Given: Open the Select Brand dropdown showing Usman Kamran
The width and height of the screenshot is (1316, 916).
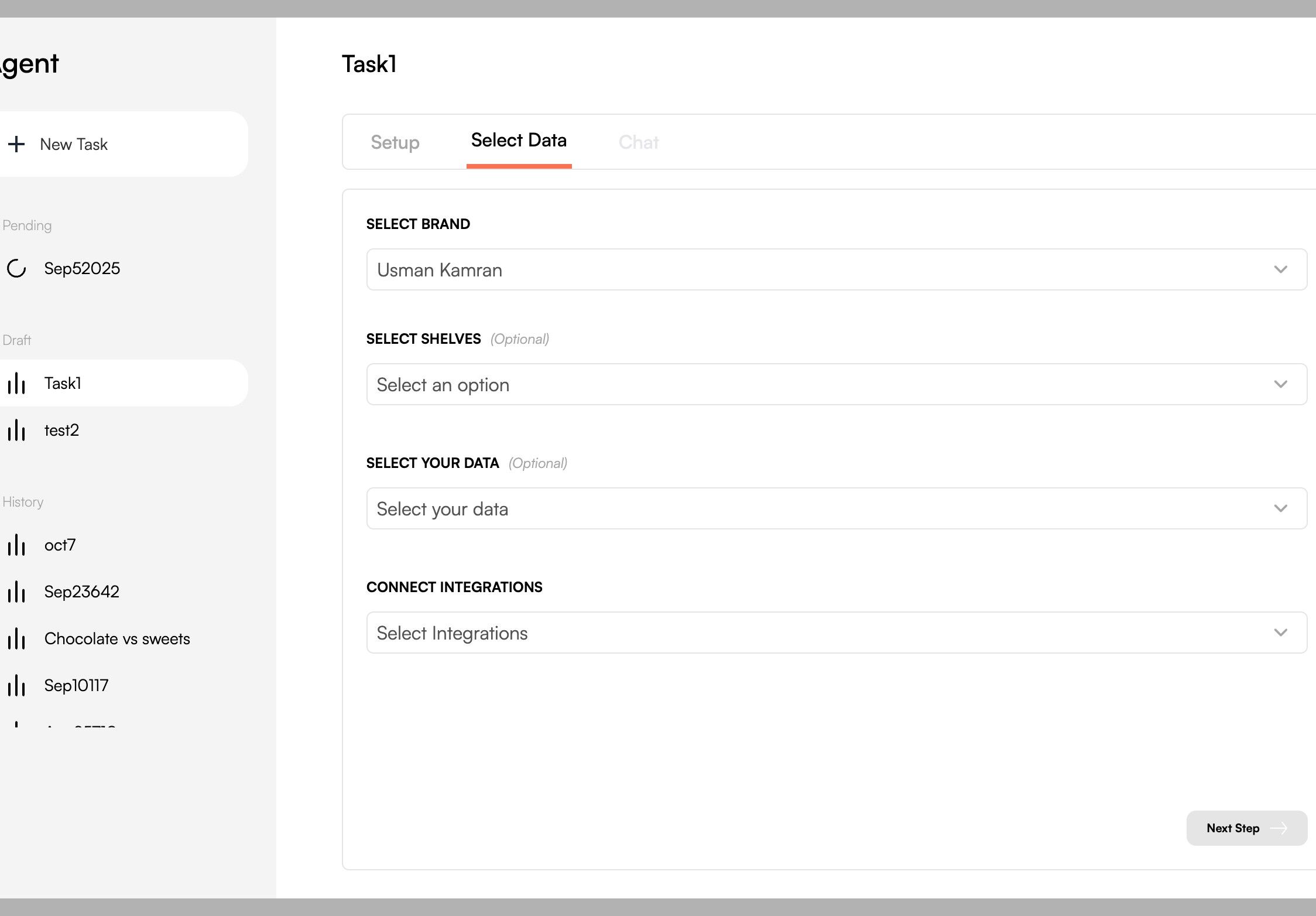Looking at the screenshot, I should [x=836, y=269].
